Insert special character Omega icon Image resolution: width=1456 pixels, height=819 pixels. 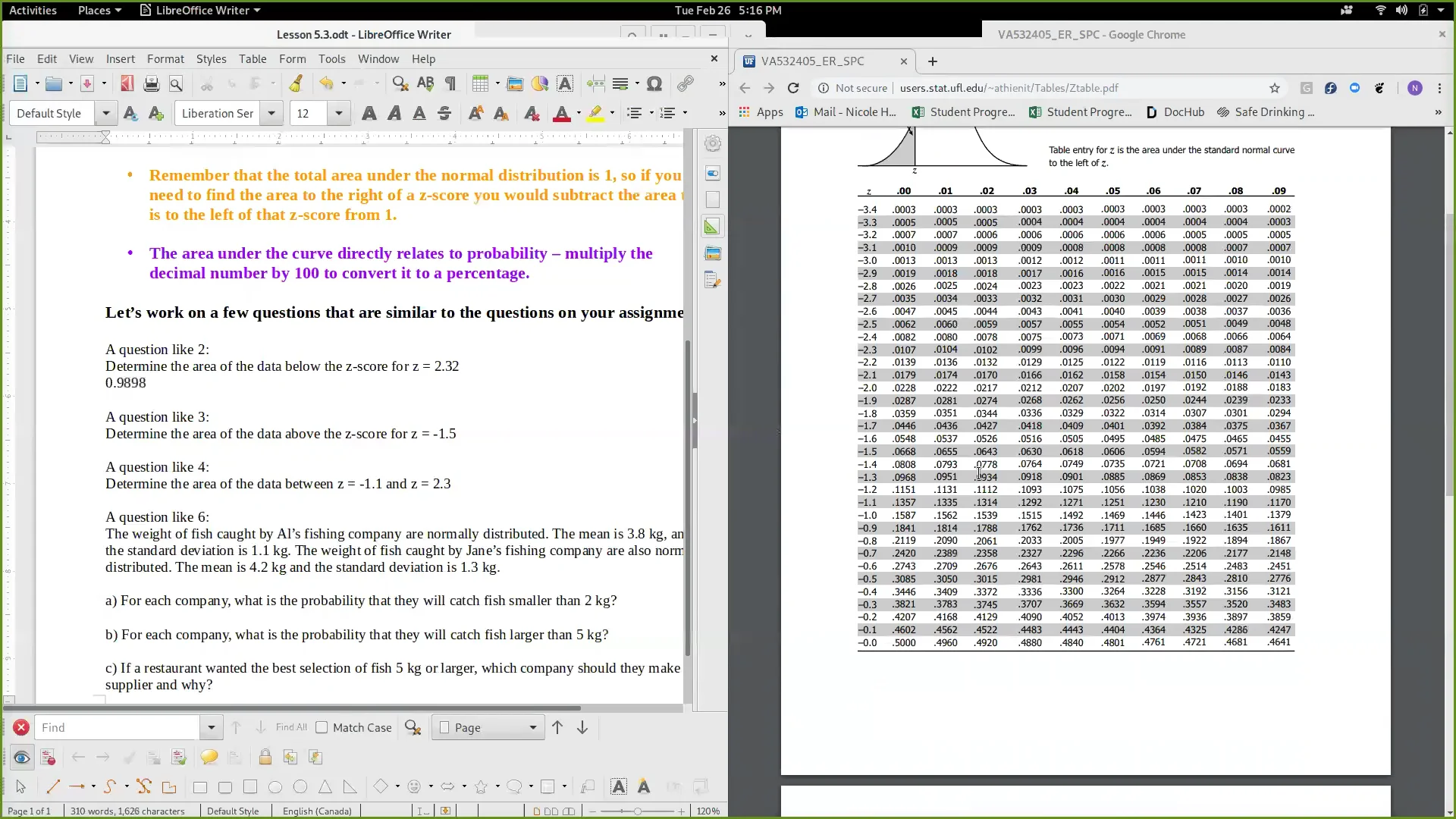(654, 83)
